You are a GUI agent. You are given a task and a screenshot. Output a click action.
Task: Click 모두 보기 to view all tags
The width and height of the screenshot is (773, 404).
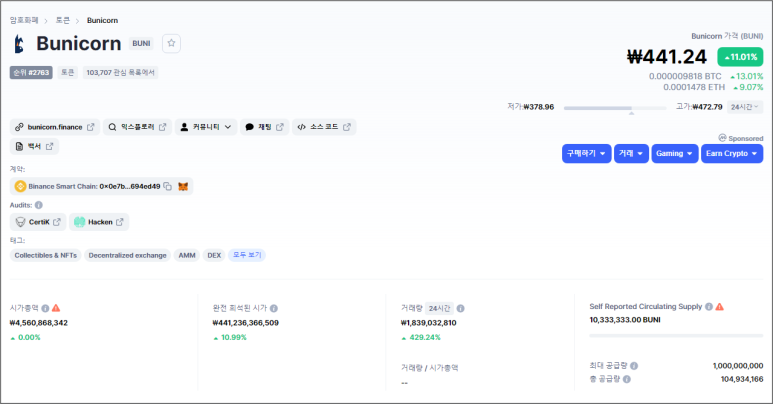(247, 255)
